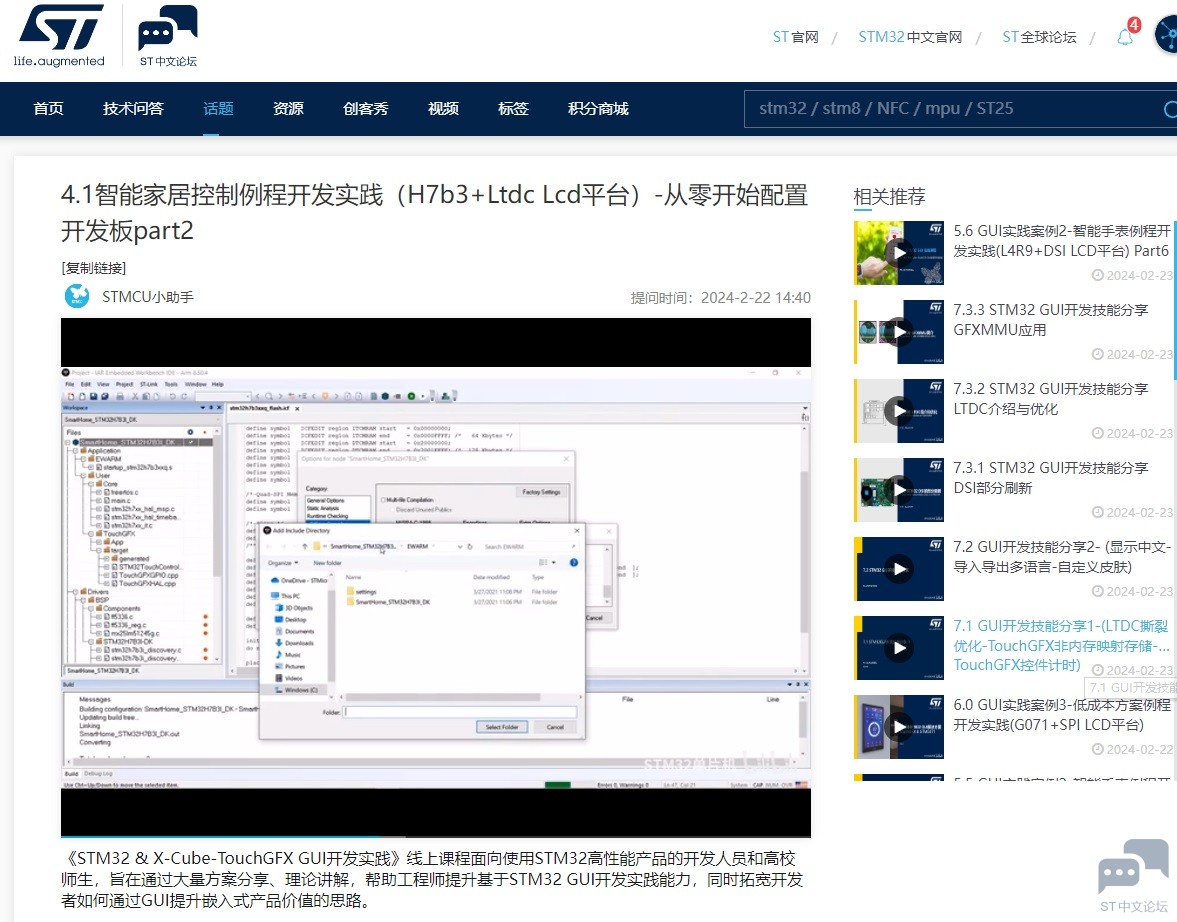Open 视频 navigation item
The width and height of the screenshot is (1177, 922).
pyautogui.click(x=444, y=109)
